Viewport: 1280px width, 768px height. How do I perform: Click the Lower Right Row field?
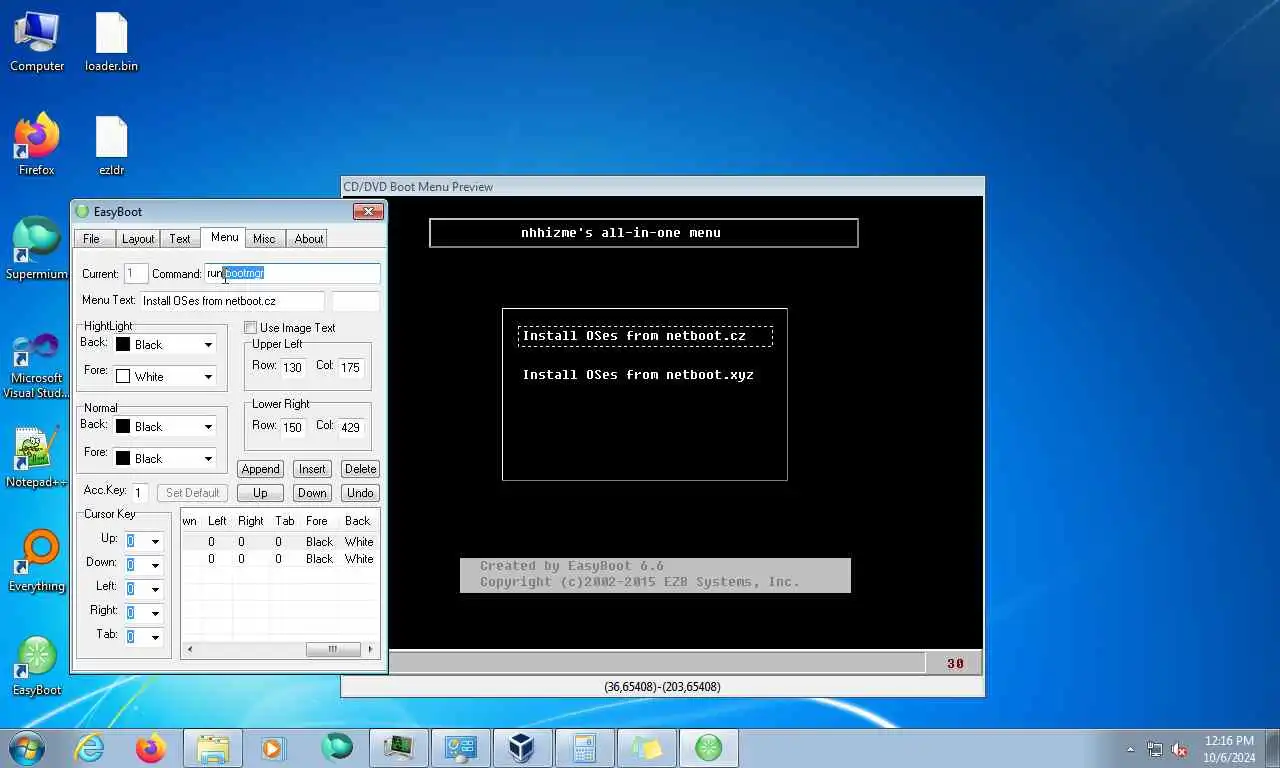pos(292,427)
